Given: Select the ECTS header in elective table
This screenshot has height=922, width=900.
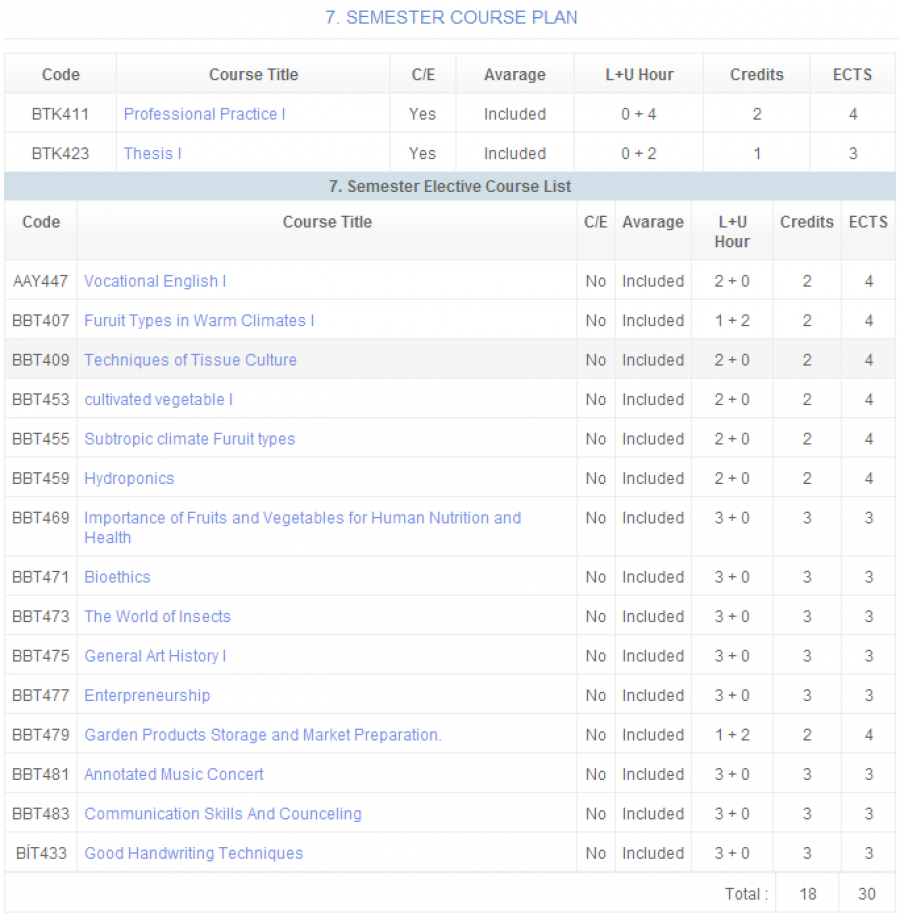Looking at the screenshot, I should point(868,222).
